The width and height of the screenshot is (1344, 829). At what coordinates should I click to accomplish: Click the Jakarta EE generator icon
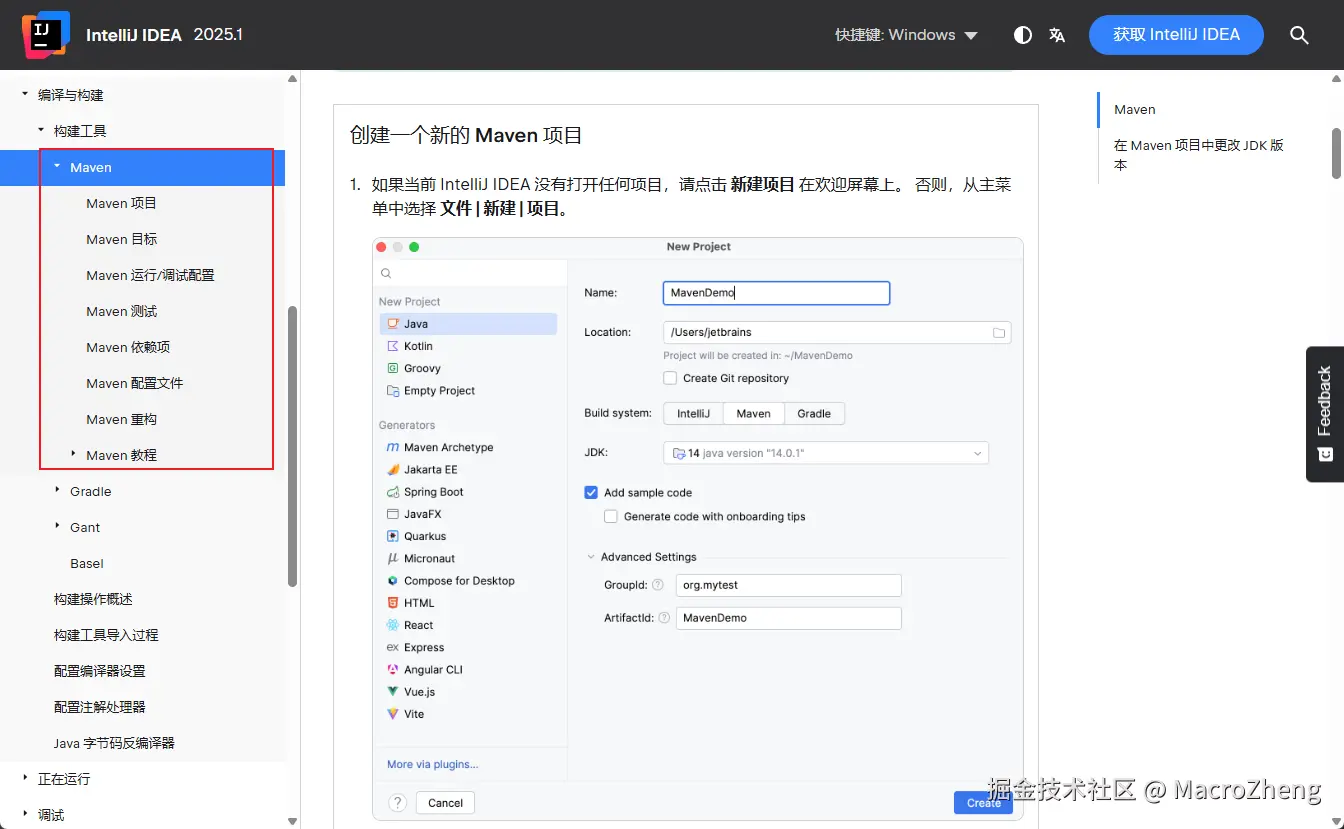click(x=393, y=469)
